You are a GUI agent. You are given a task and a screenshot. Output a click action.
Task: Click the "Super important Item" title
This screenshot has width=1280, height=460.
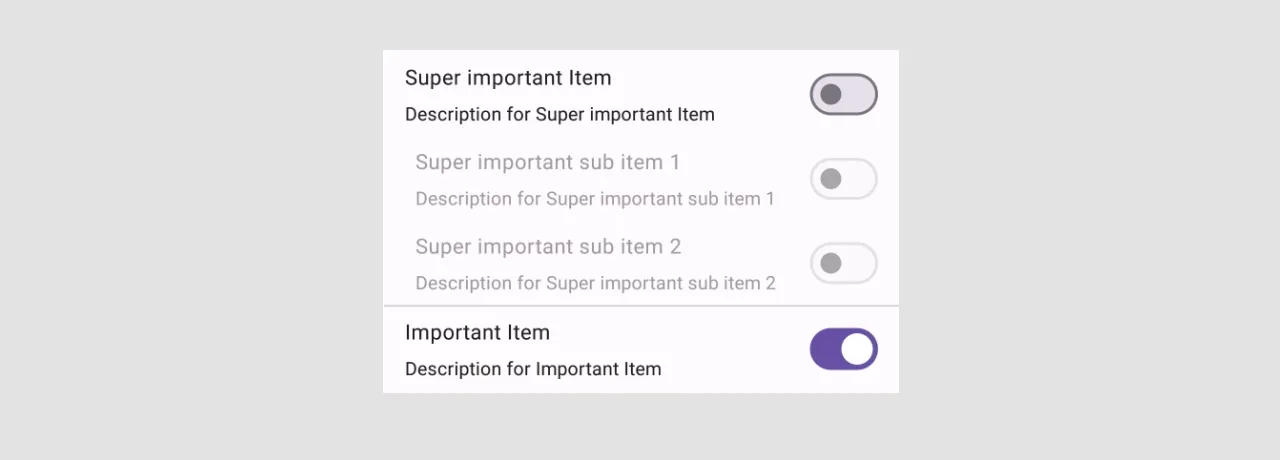[x=508, y=78]
